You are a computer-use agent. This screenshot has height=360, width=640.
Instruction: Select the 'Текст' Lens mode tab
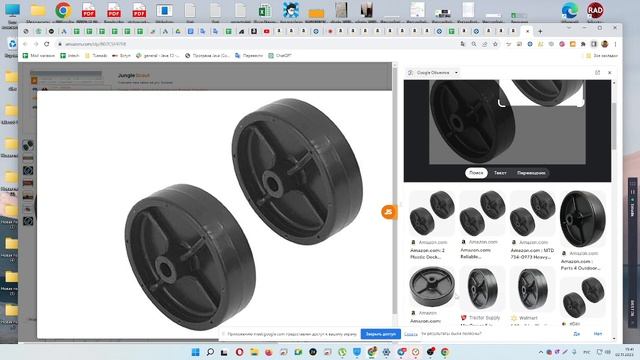click(x=500, y=173)
